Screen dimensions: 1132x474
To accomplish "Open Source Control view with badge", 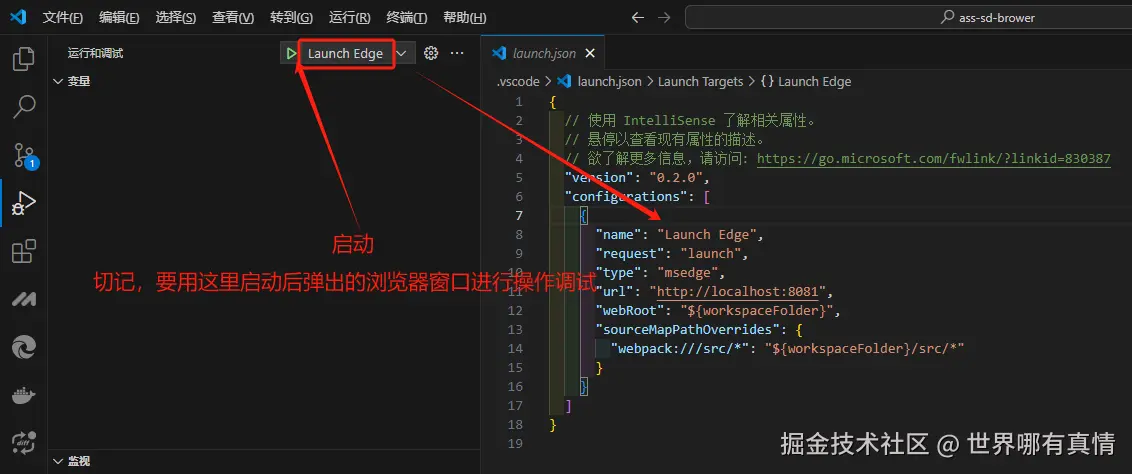I will (24, 155).
